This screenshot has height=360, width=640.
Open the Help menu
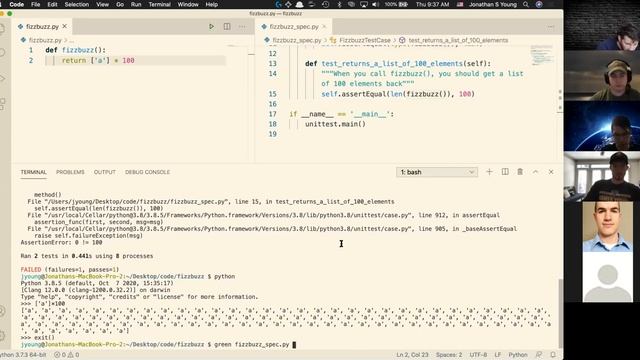pyautogui.click(x=211, y=4)
